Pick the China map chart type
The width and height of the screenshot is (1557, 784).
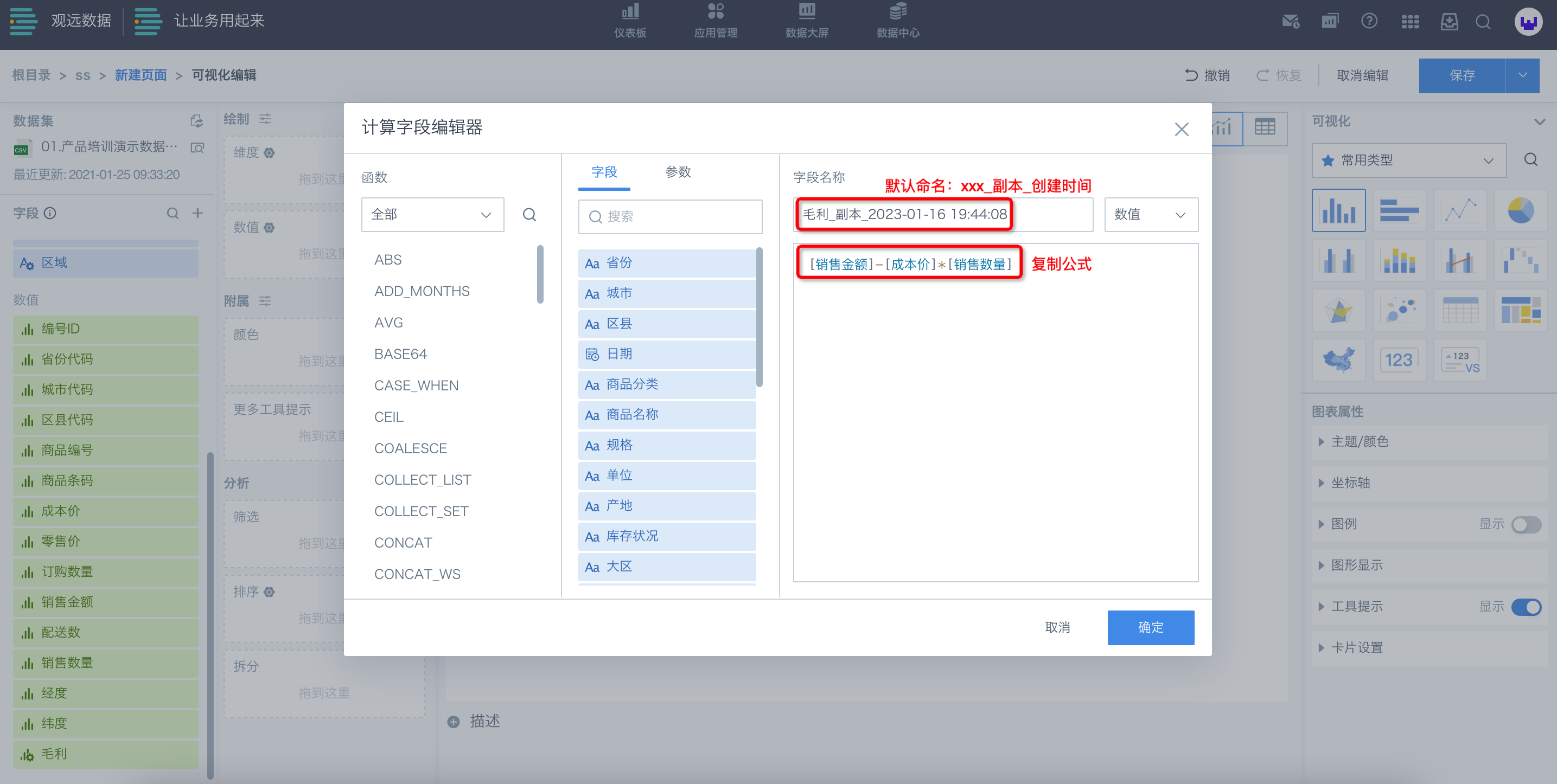coord(1338,360)
